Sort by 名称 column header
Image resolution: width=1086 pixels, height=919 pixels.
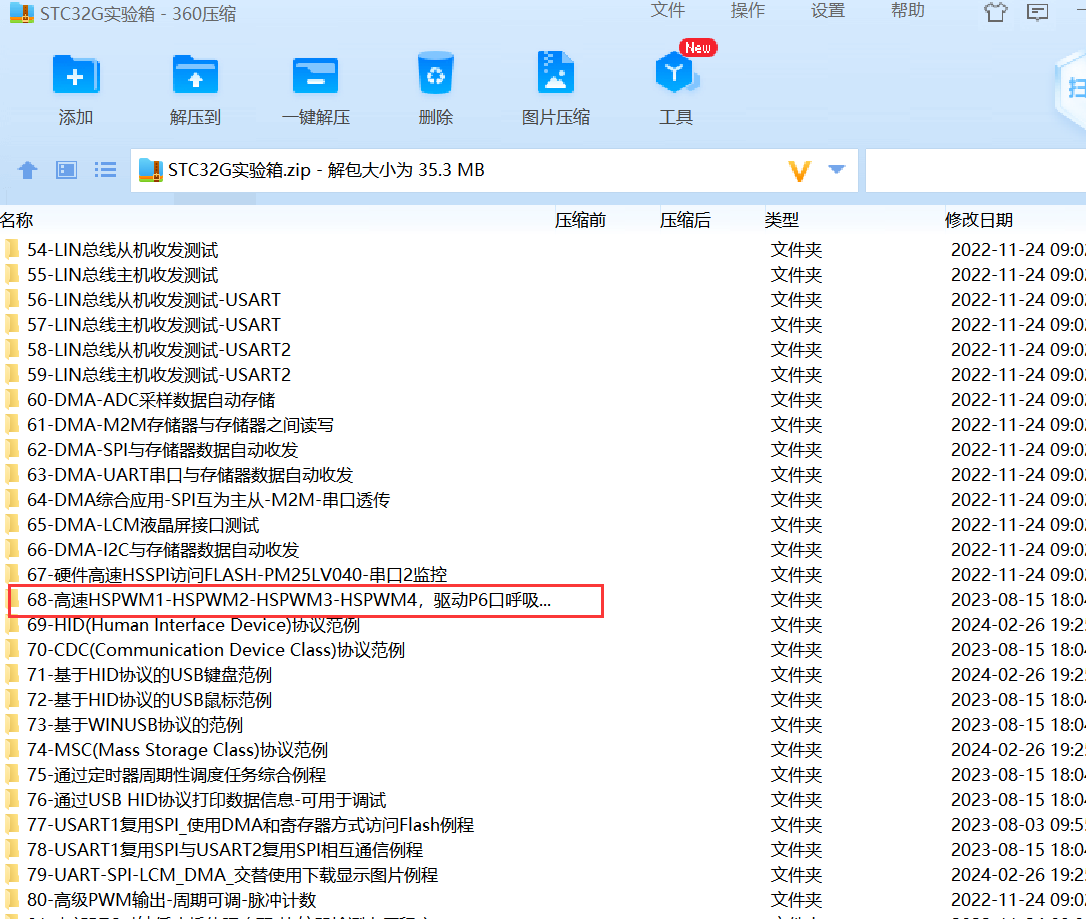17,220
